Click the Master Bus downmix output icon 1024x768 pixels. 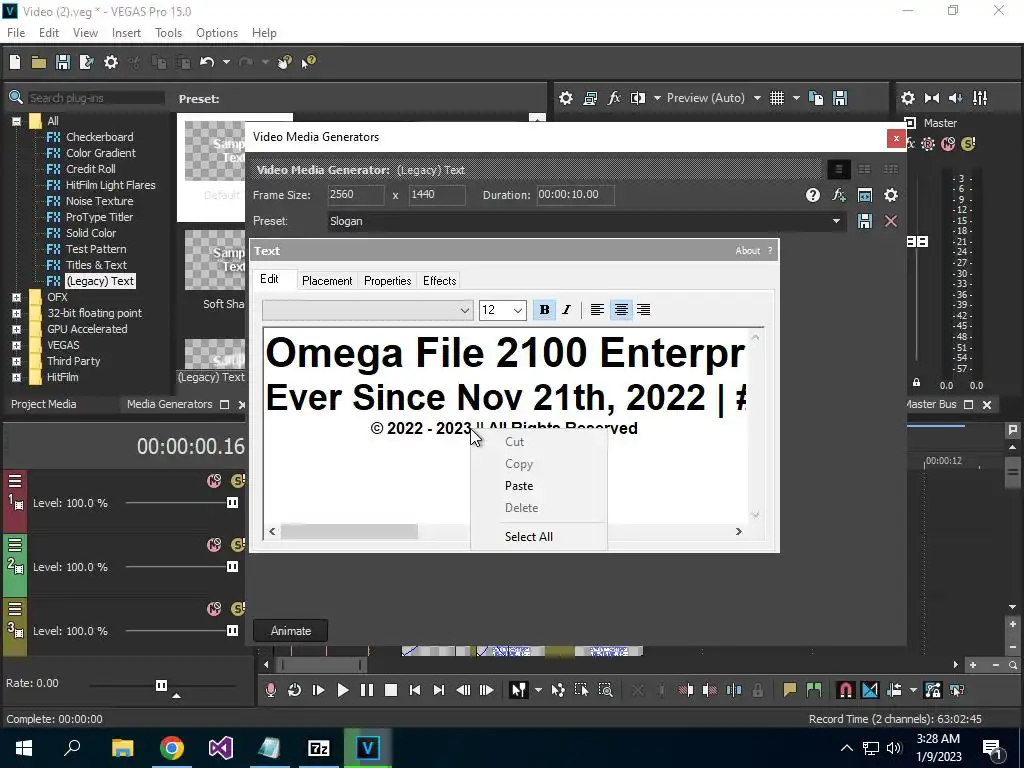coord(932,98)
